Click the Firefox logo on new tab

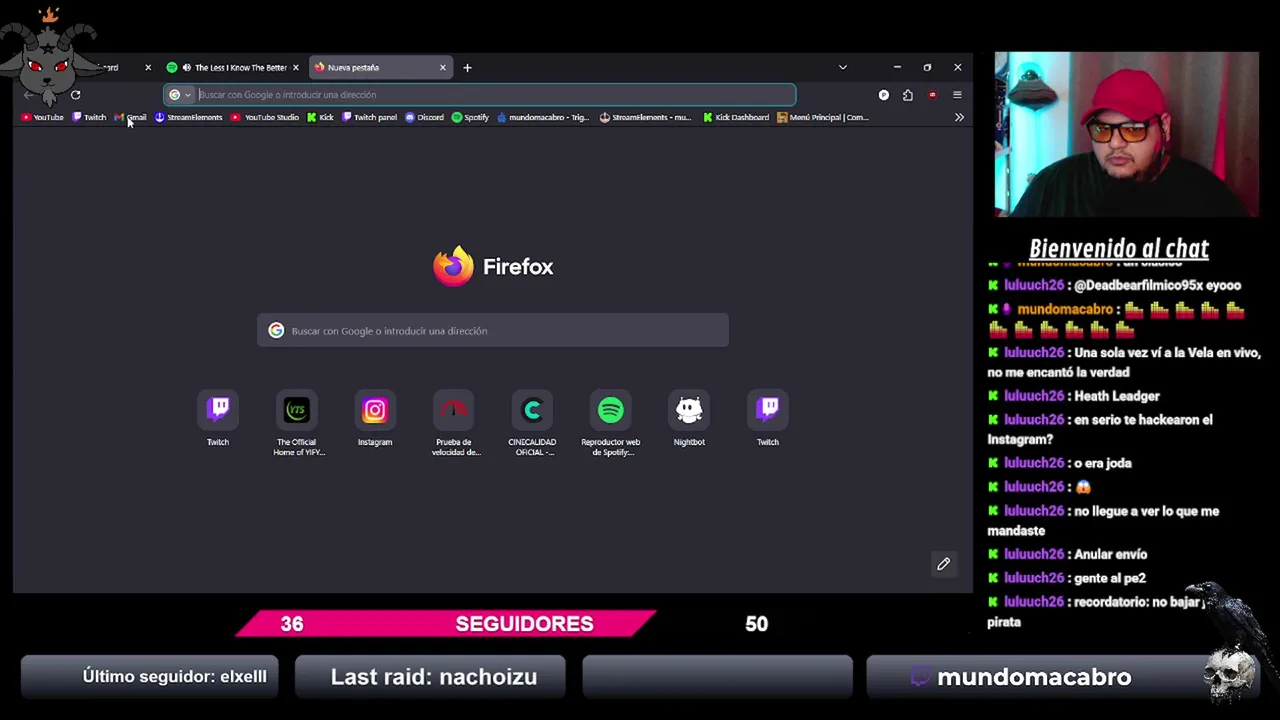[453, 266]
